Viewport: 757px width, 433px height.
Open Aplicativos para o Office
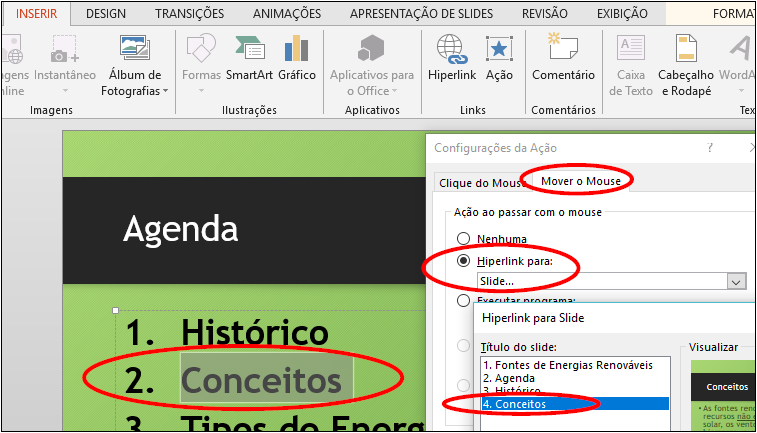[372, 63]
